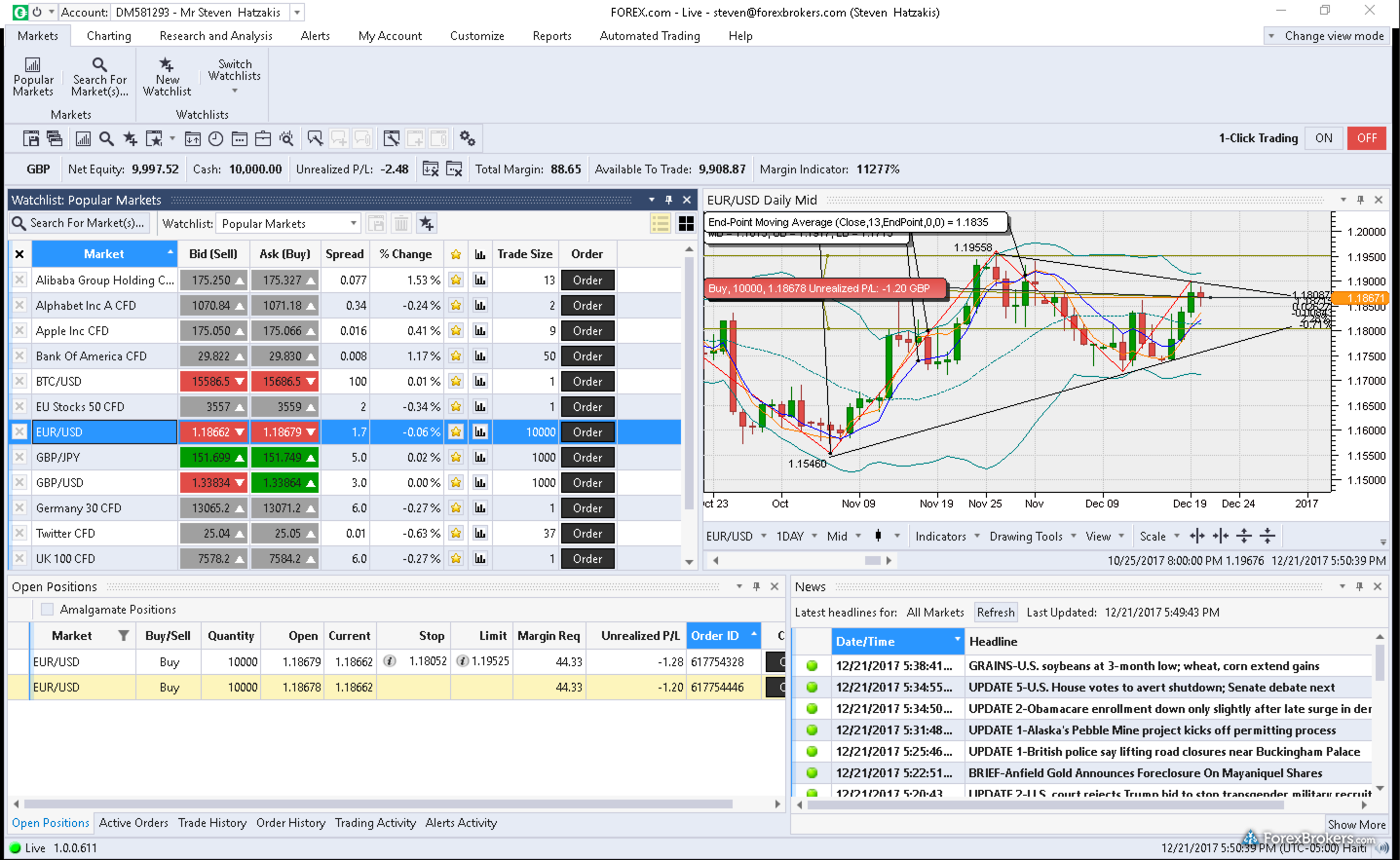Click vertical compress chart icon
The width and height of the screenshot is (1400, 860).
pos(1268,536)
